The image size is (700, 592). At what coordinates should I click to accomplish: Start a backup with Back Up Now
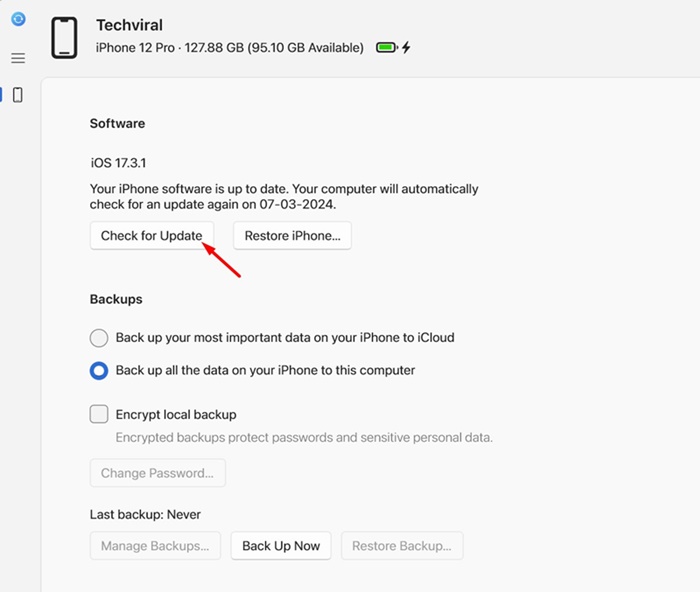pos(281,546)
